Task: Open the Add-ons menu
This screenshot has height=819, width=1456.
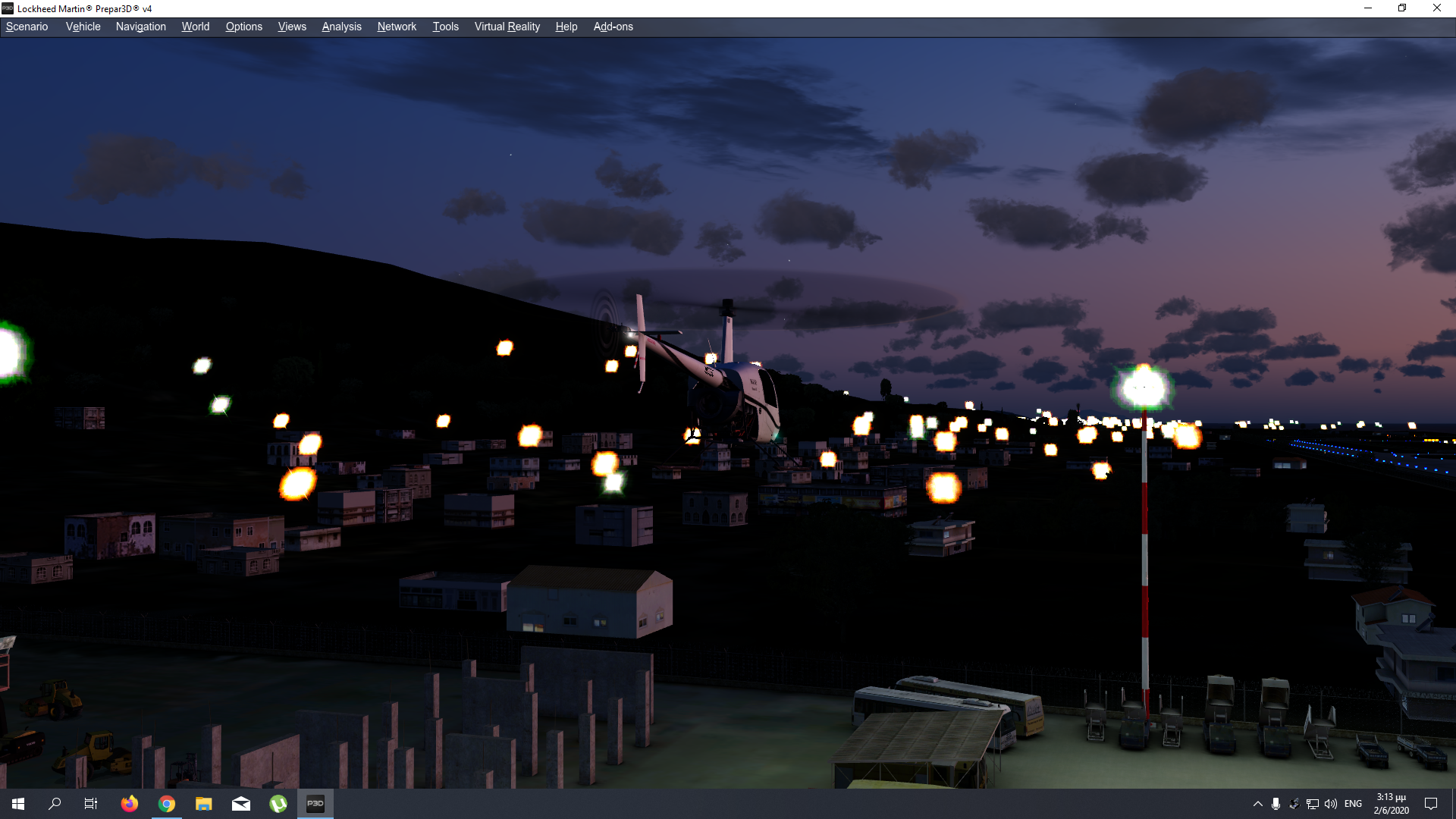Action: [x=613, y=27]
